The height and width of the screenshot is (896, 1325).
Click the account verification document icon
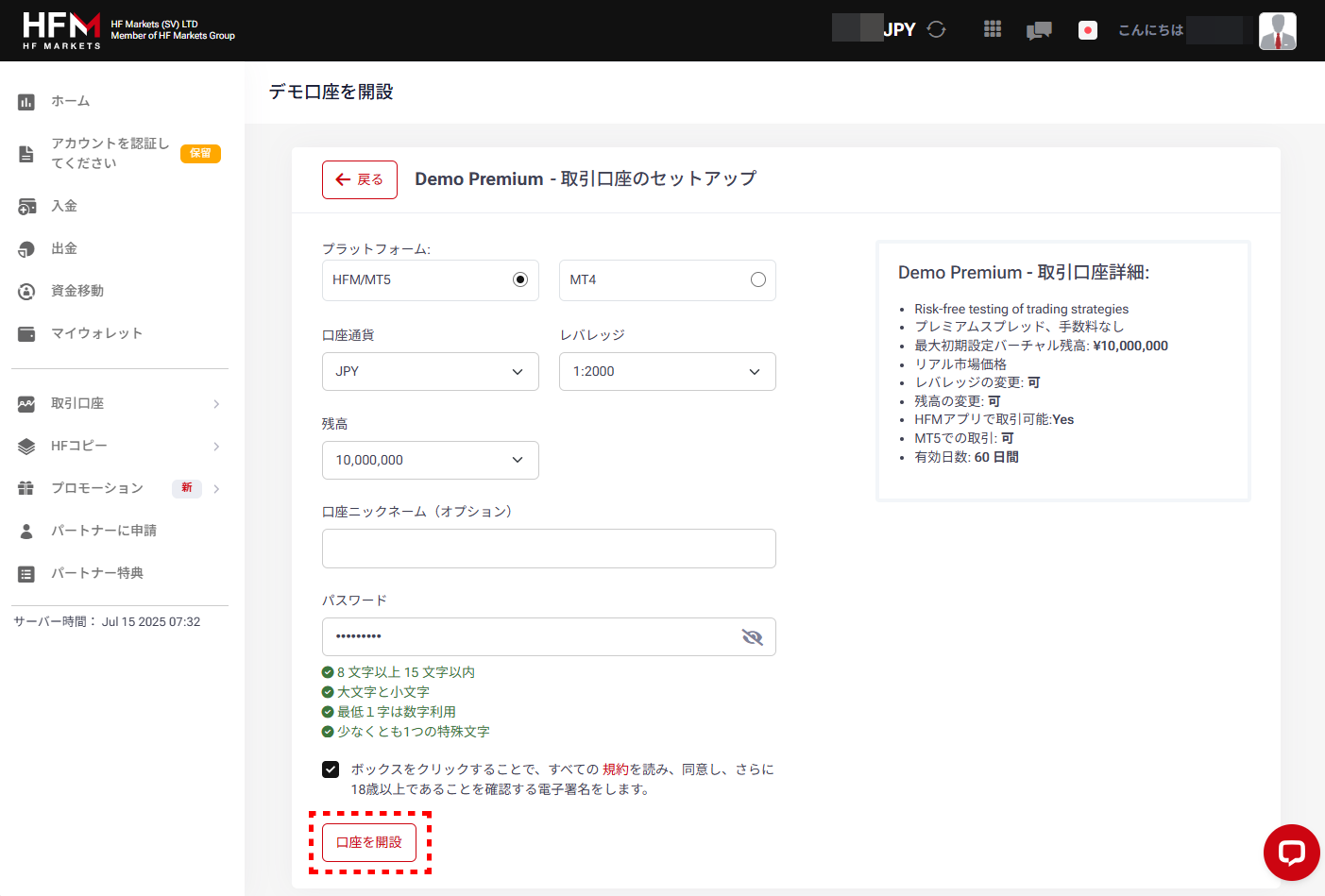coord(26,154)
